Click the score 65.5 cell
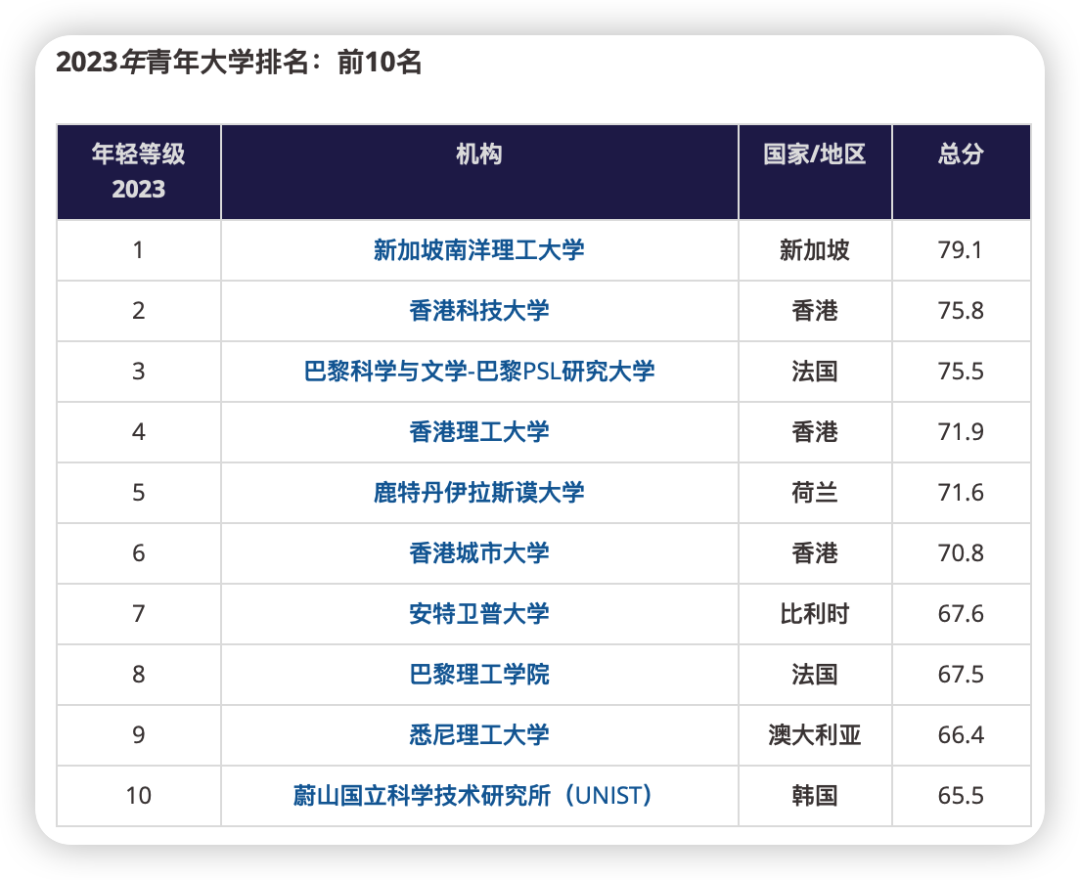1080x880 pixels. (x=961, y=796)
